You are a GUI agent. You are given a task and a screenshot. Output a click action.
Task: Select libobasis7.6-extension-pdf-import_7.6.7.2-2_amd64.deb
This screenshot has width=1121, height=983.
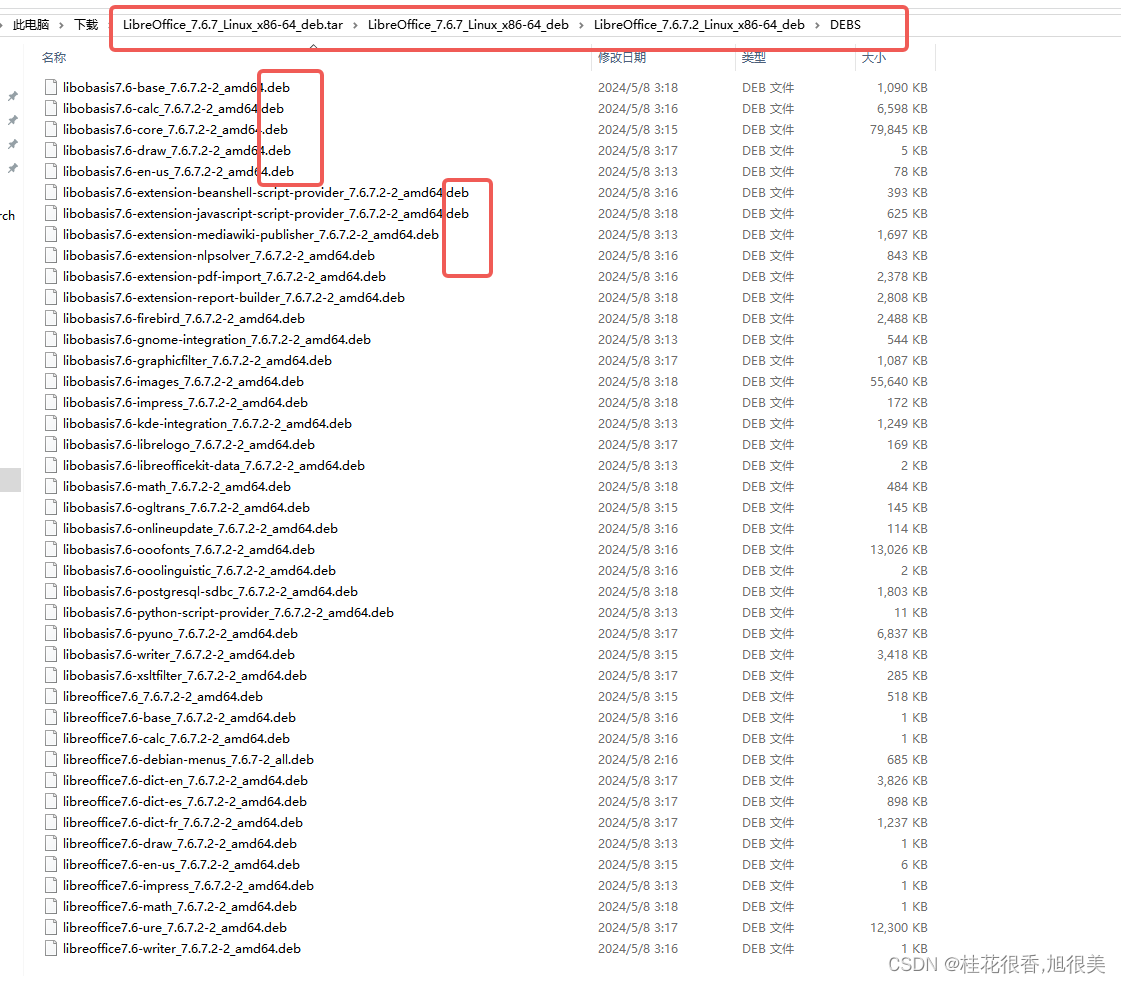point(224,277)
